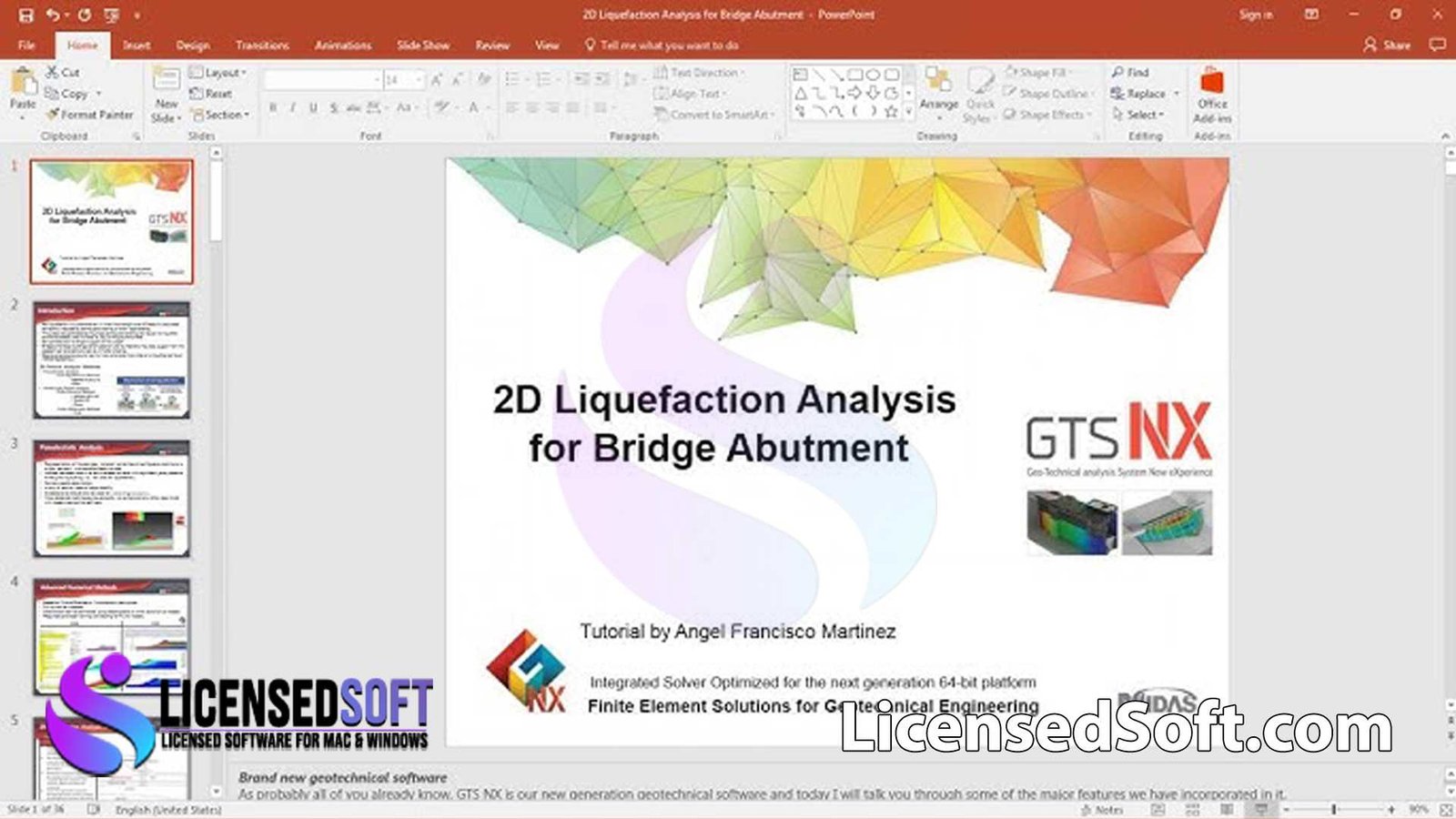The height and width of the screenshot is (819, 1456).
Task: Click Replace in Editing group
Action: [1145, 93]
